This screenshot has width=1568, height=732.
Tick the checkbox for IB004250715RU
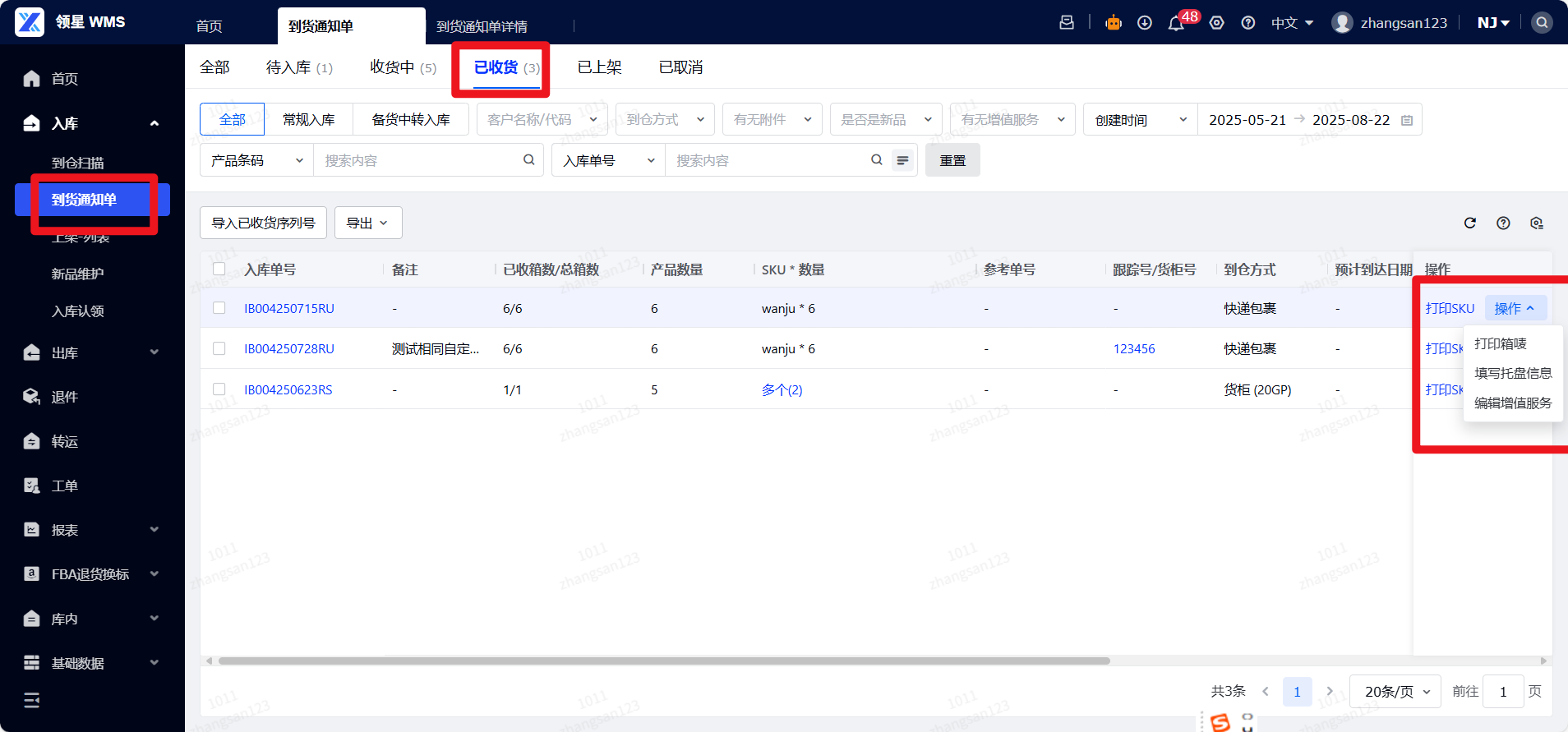tap(219, 308)
